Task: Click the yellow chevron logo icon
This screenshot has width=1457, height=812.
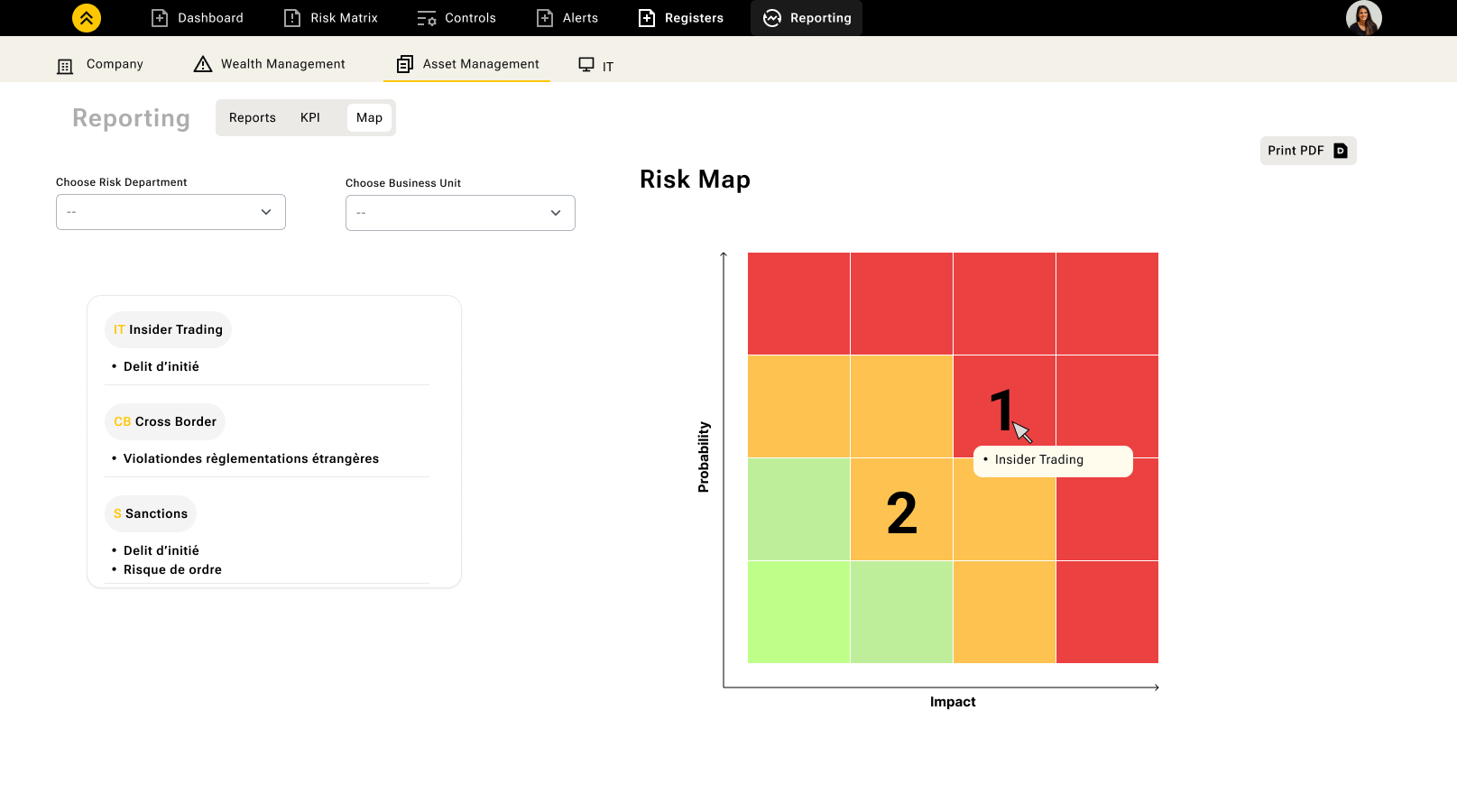Action: tap(87, 18)
